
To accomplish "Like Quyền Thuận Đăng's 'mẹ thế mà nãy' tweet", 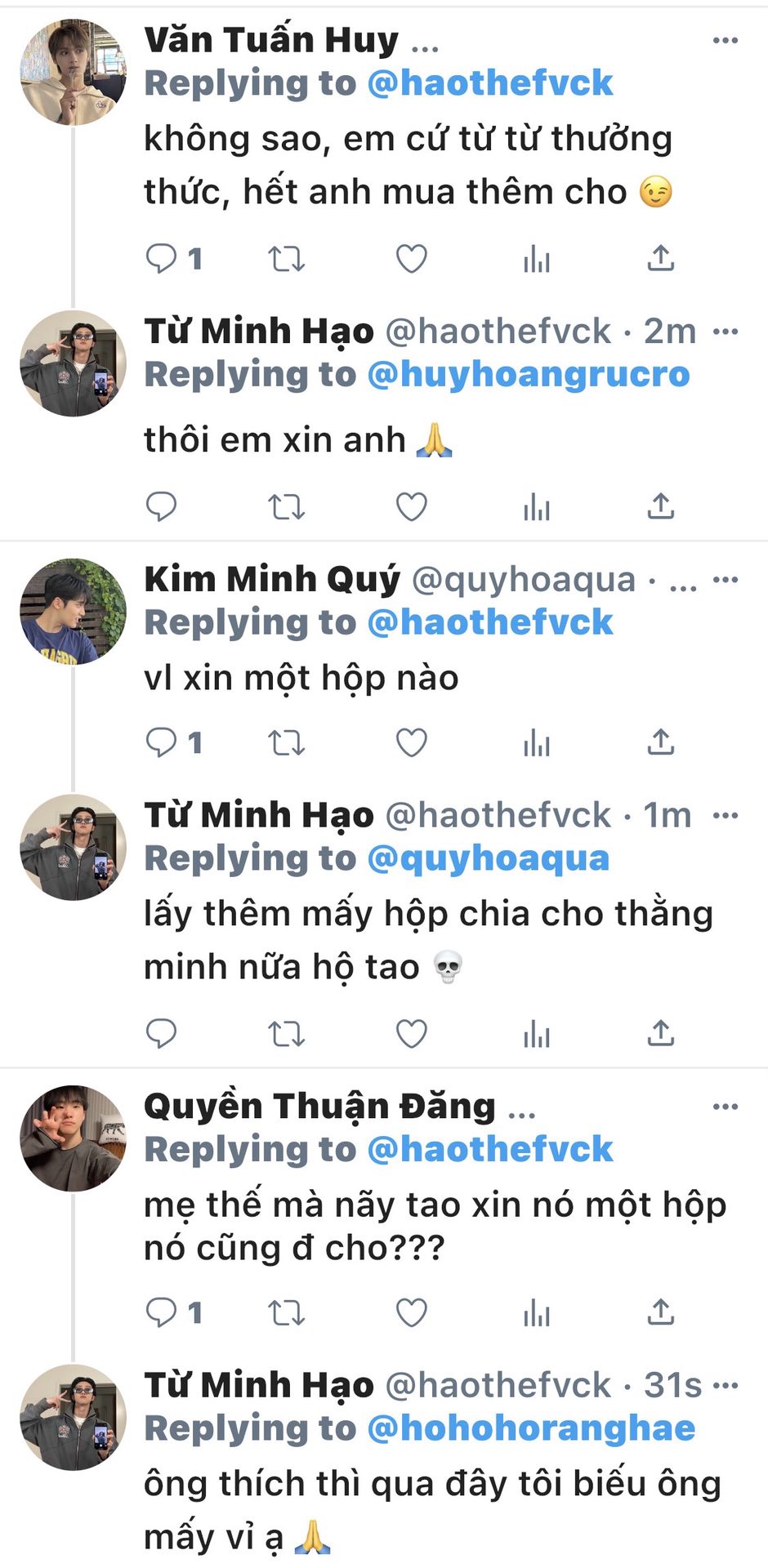I will (x=412, y=1312).
